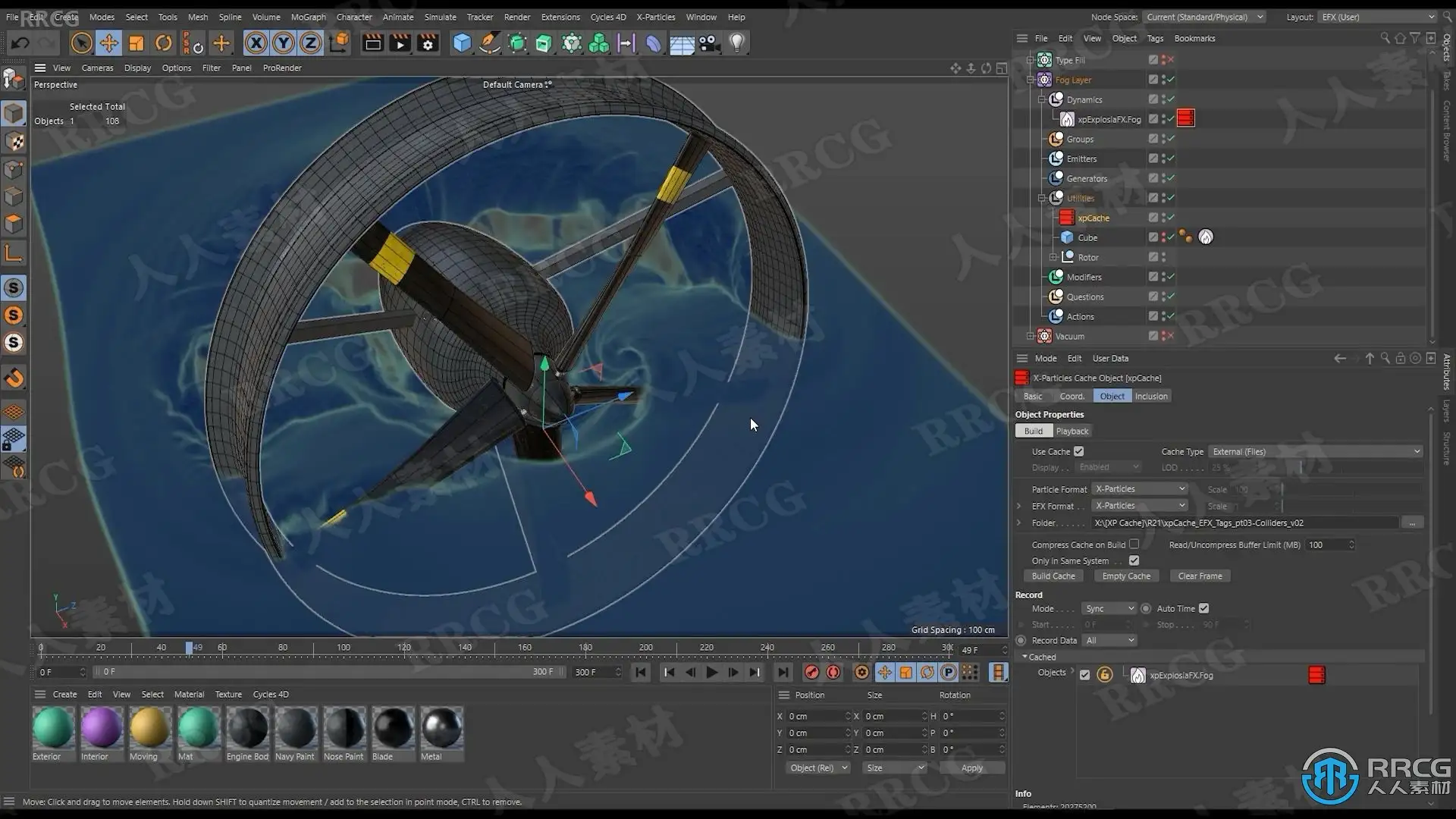Collapse the Utilities tree group

[x=1042, y=198]
